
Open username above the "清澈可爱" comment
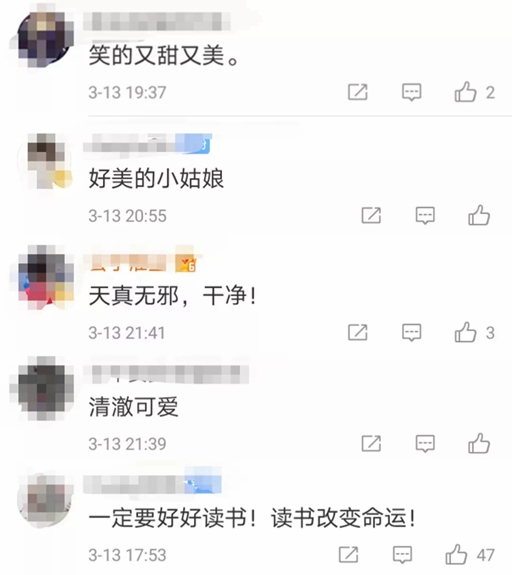pos(167,374)
